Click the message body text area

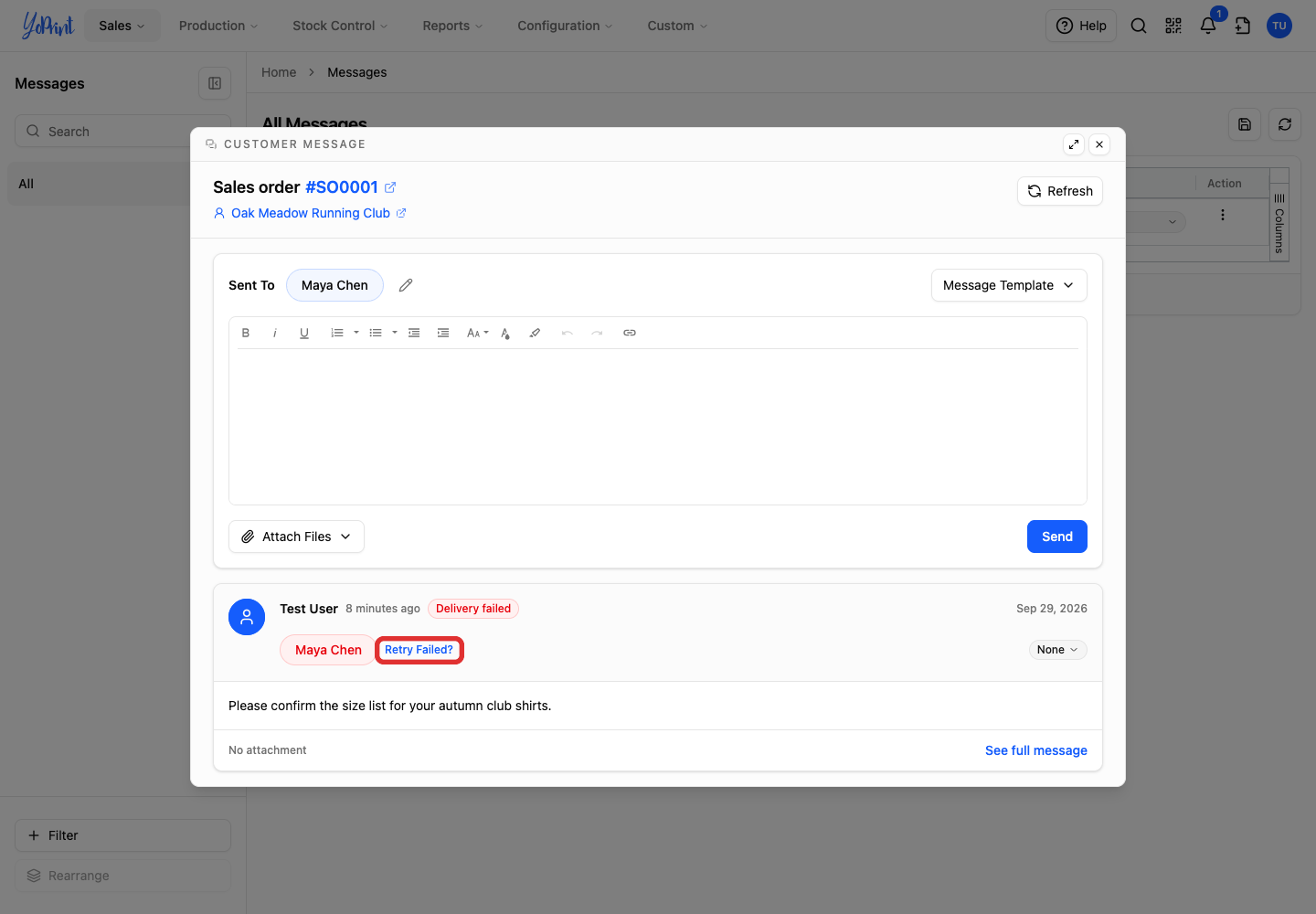658,426
